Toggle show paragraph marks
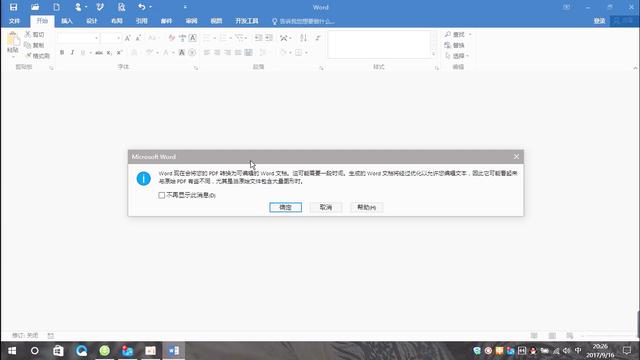Viewport: 640px width, 360px height. click(318, 38)
